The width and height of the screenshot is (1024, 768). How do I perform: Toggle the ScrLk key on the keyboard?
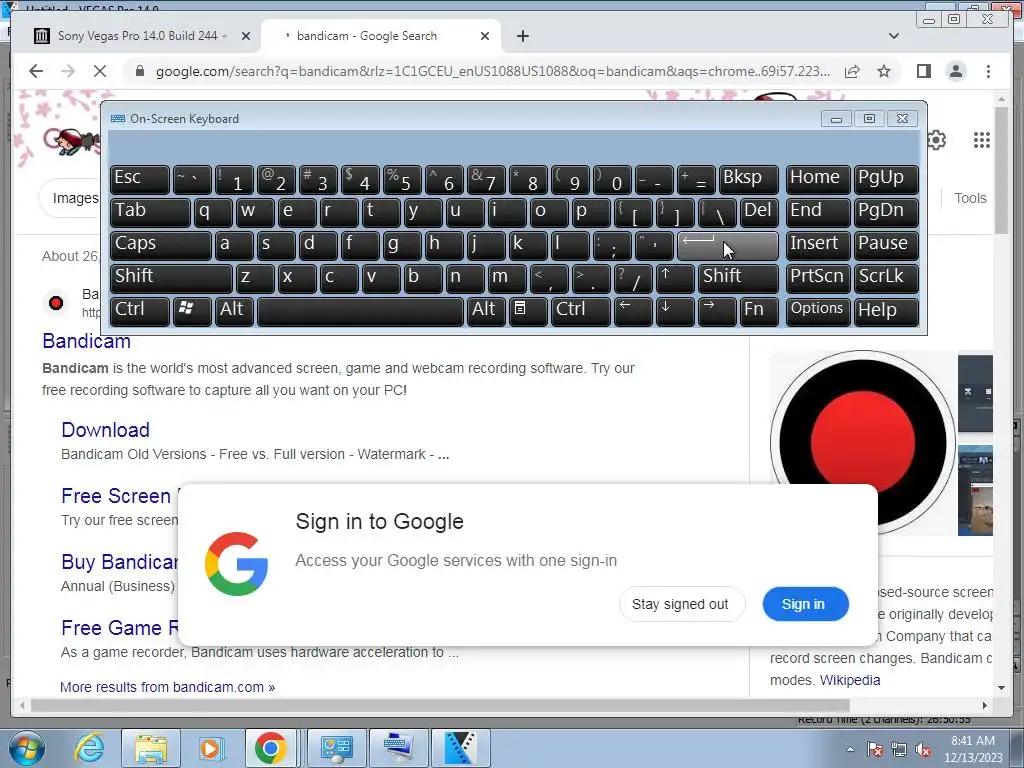point(886,277)
